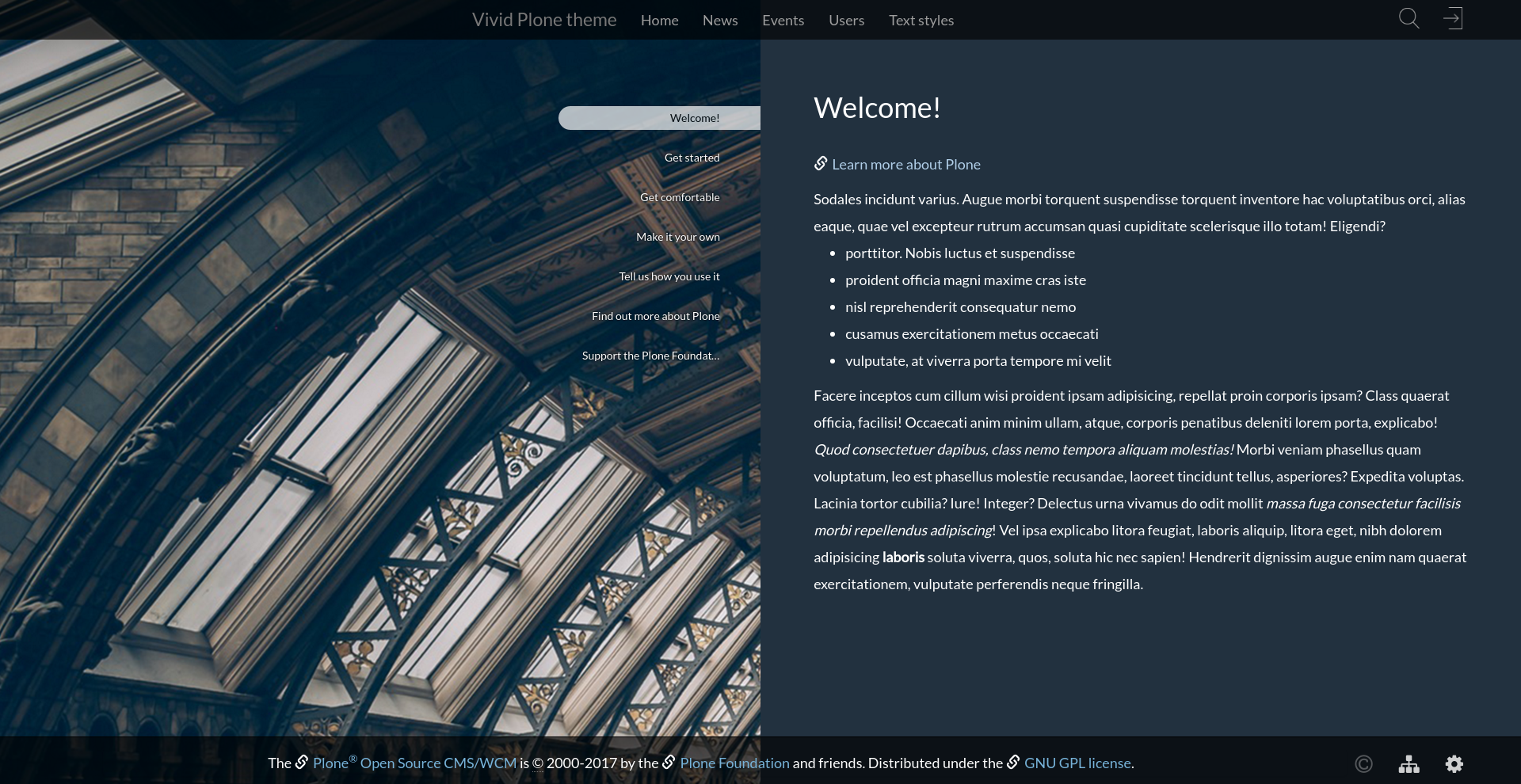Click link icon before GNU GPL license
This screenshot has height=784, width=1521.
pyautogui.click(x=1013, y=763)
